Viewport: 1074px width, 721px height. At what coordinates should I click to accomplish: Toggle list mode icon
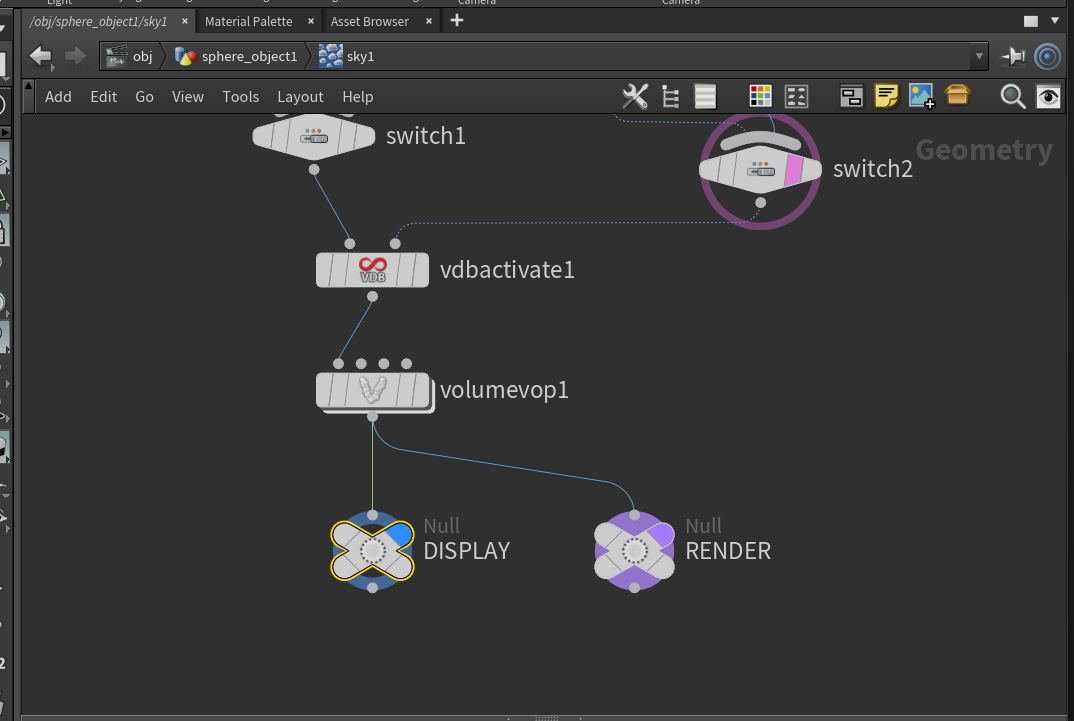pyautogui.click(x=705, y=97)
